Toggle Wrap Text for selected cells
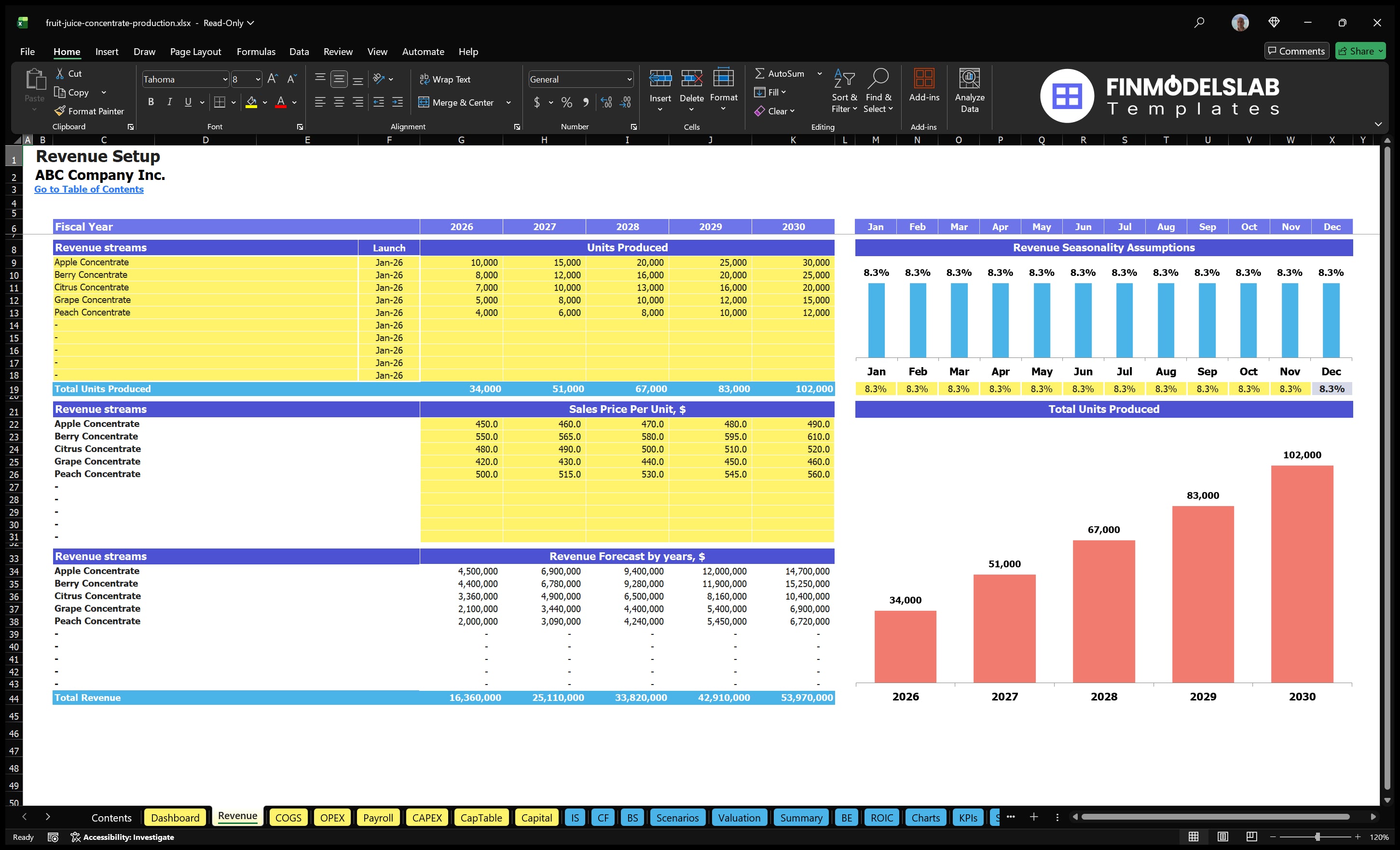Image resolution: width=1400 pixels, height=850 pixels. click(445, 79)
